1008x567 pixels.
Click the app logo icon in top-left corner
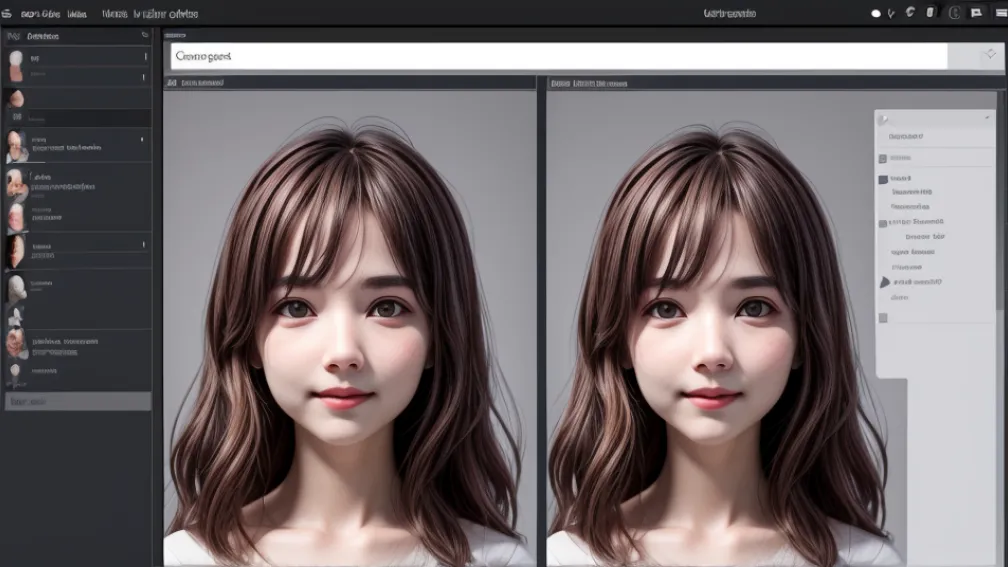click(6, 14)
